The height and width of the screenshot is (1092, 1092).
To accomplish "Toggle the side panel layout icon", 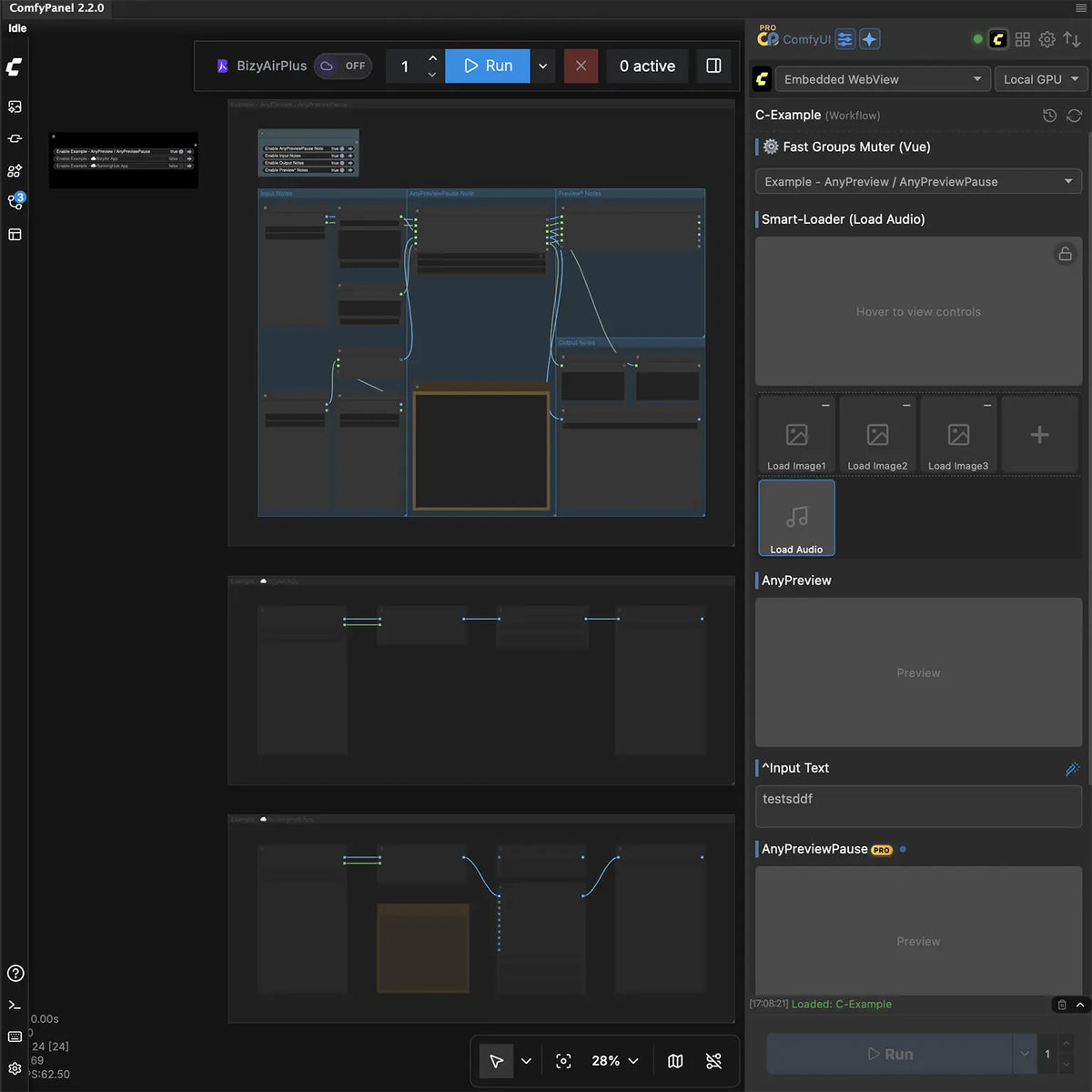I will tap(713, 66).
